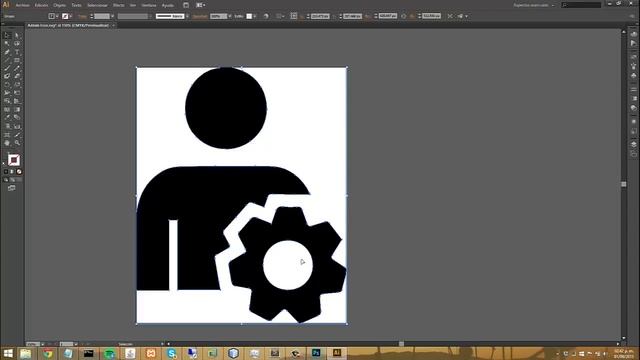Select the Paintbrush tool

(x=7, y=68)
